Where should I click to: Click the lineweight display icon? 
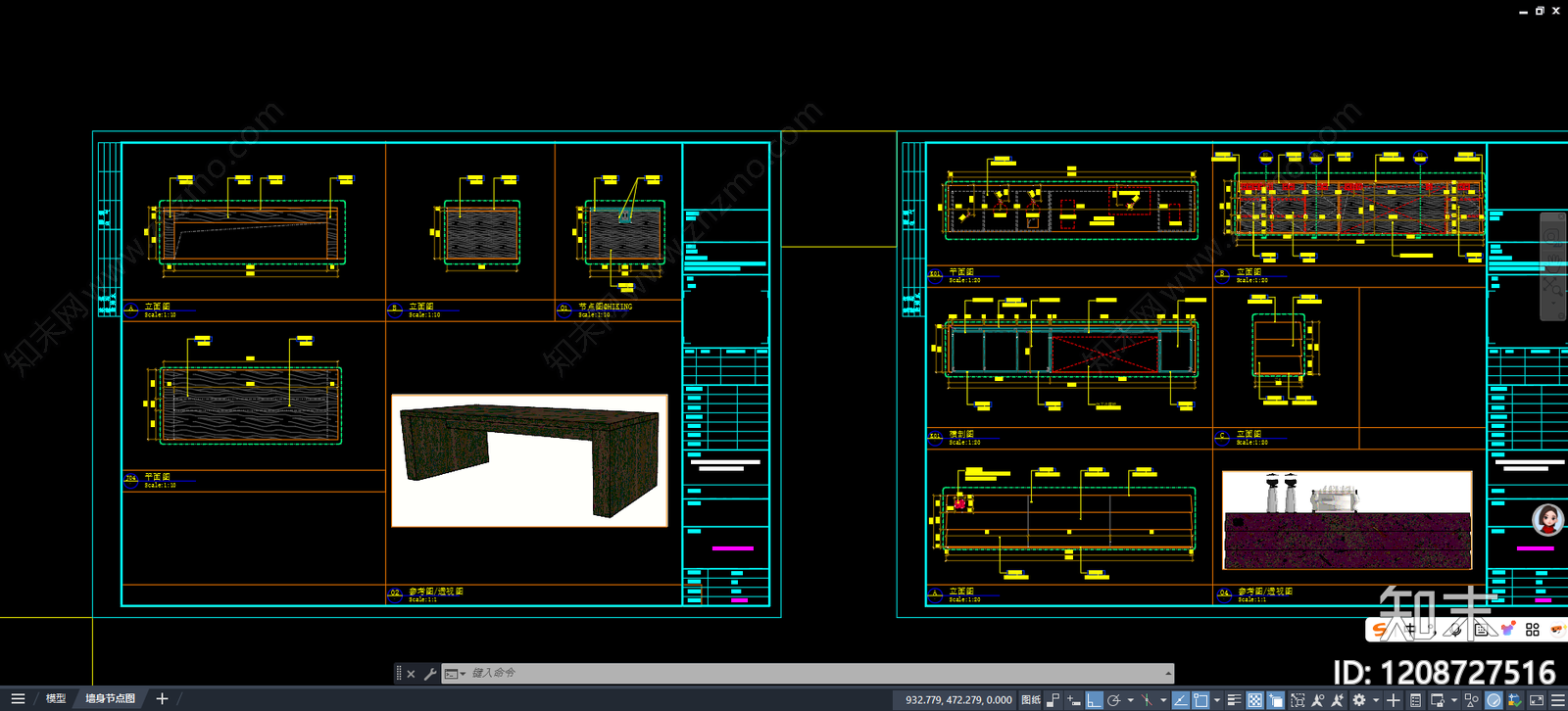click(1234, 700)
